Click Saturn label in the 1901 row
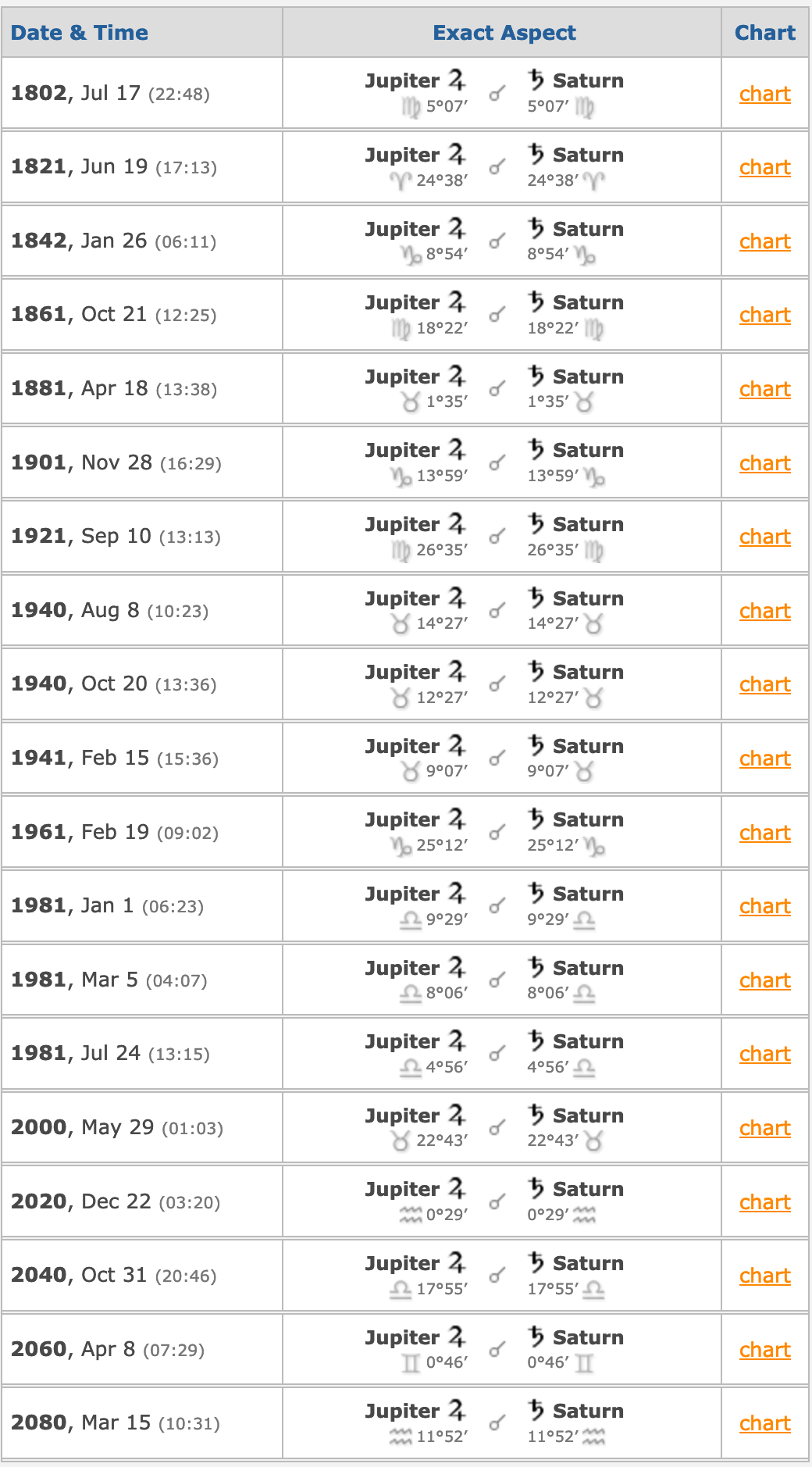Screen dimensions: 812x1467 click(x=588, y=450)
